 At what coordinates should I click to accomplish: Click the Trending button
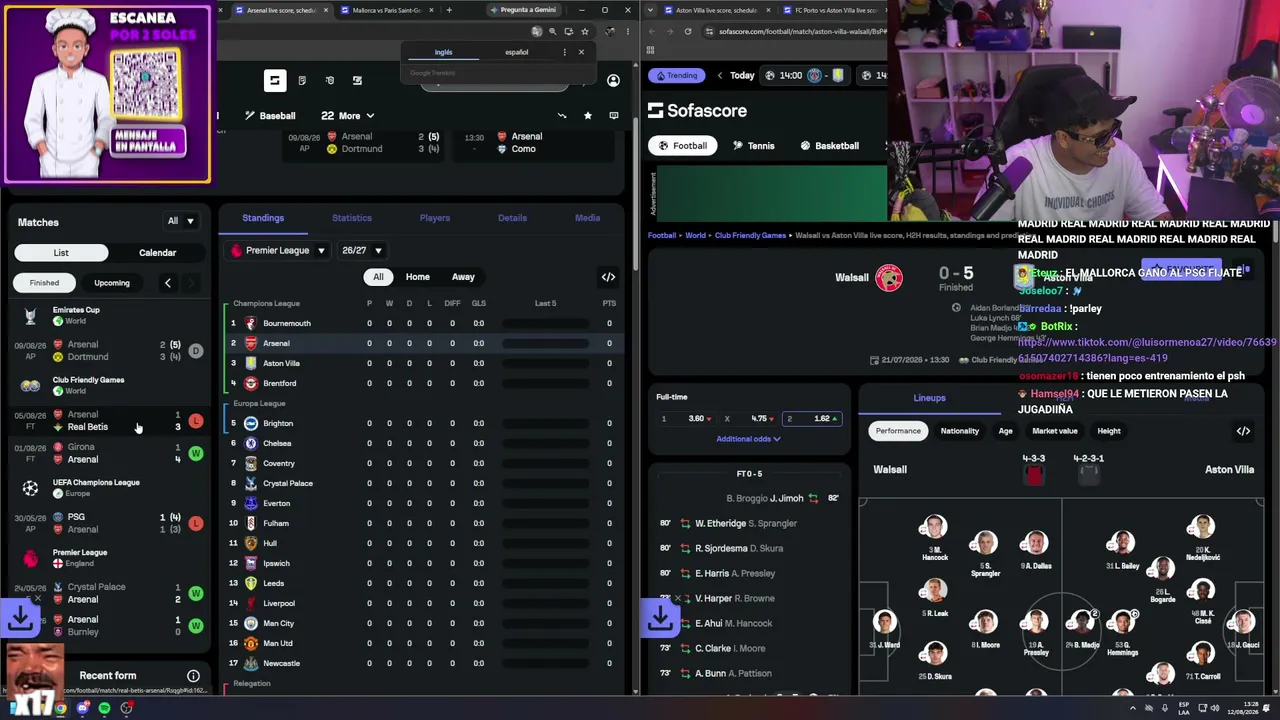[675, 75]
